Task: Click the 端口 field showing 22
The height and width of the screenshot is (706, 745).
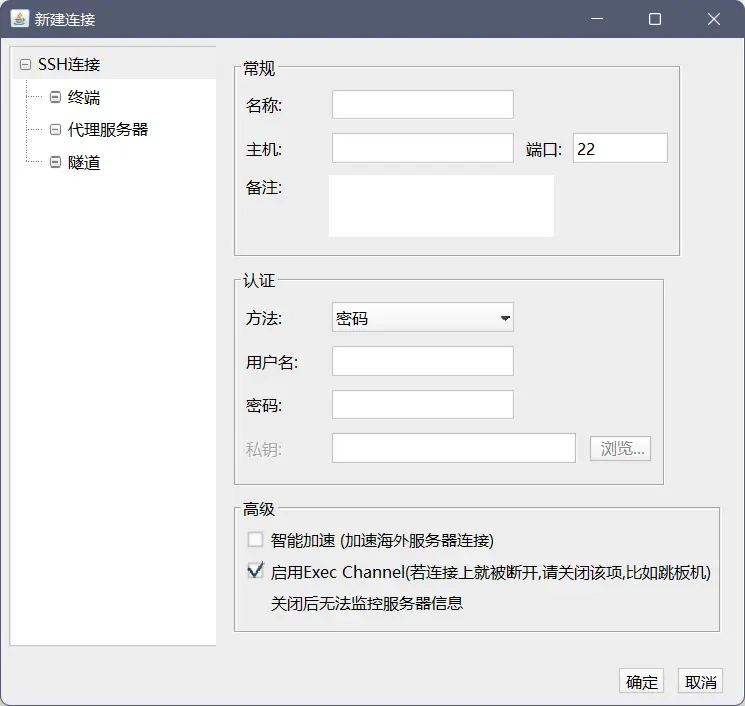Action: pyautogui.click(x=620, y=148)
